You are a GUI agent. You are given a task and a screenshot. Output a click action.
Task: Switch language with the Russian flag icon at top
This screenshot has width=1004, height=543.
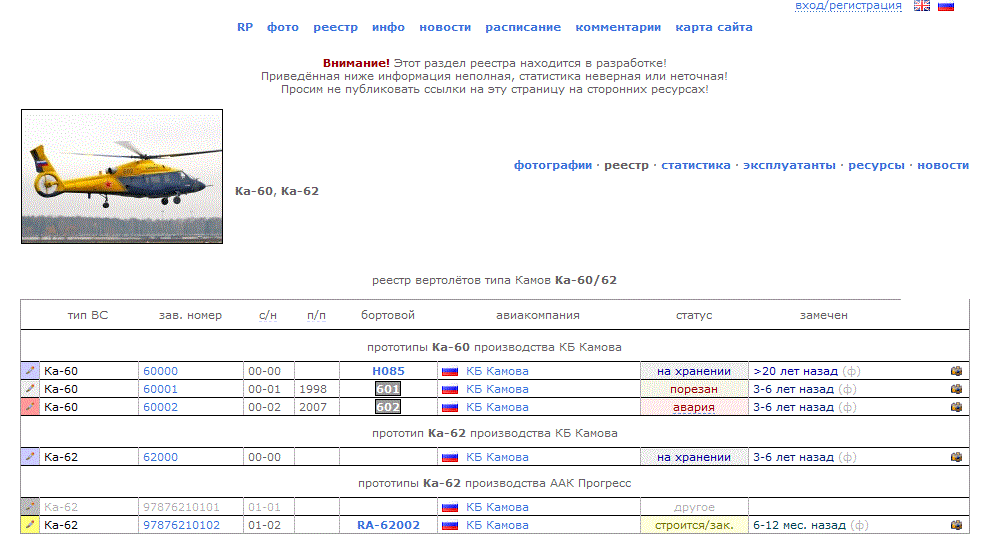point(946,6)
